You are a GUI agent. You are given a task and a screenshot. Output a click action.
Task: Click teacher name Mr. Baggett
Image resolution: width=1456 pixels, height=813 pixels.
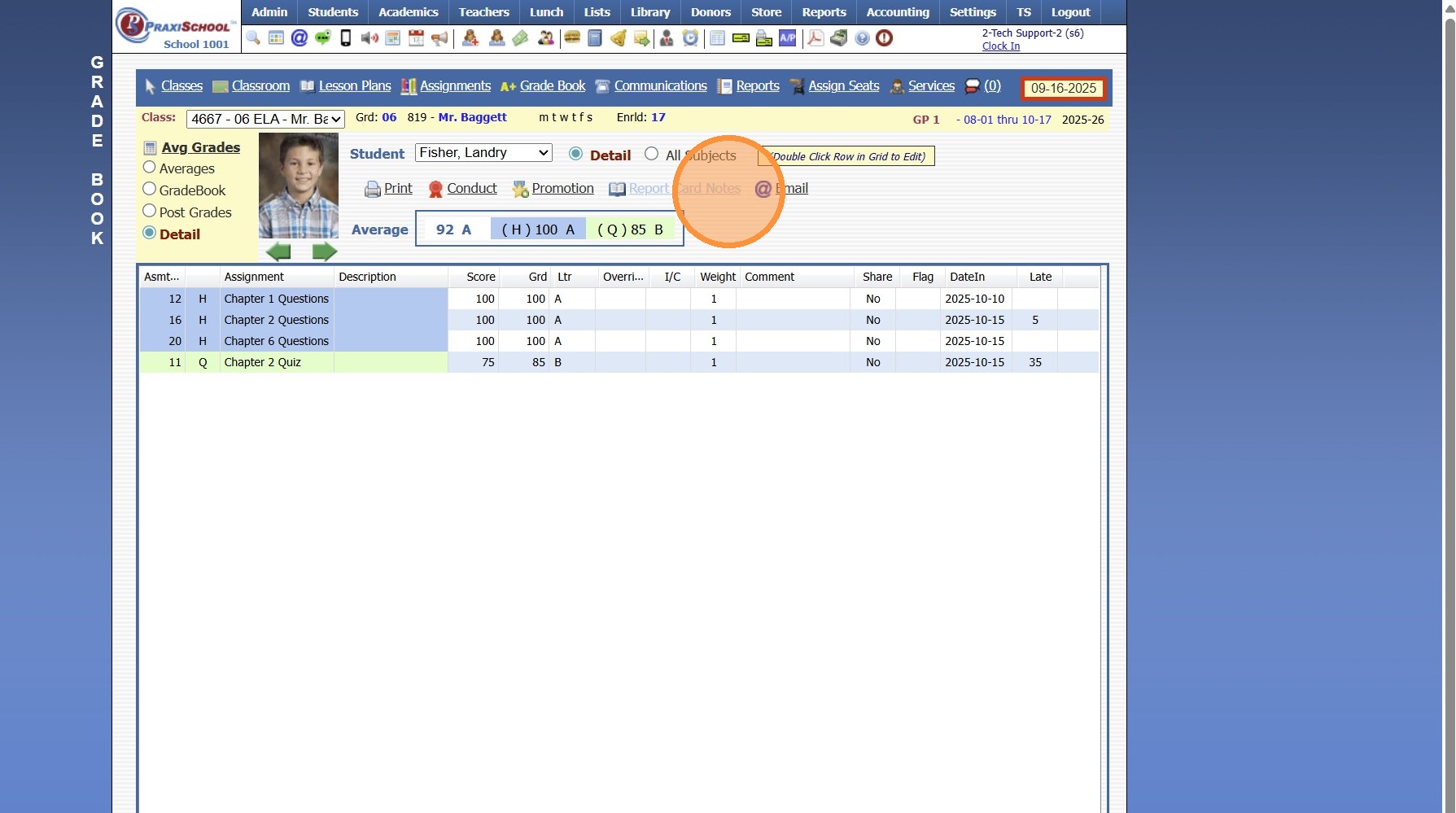(472, 117)
